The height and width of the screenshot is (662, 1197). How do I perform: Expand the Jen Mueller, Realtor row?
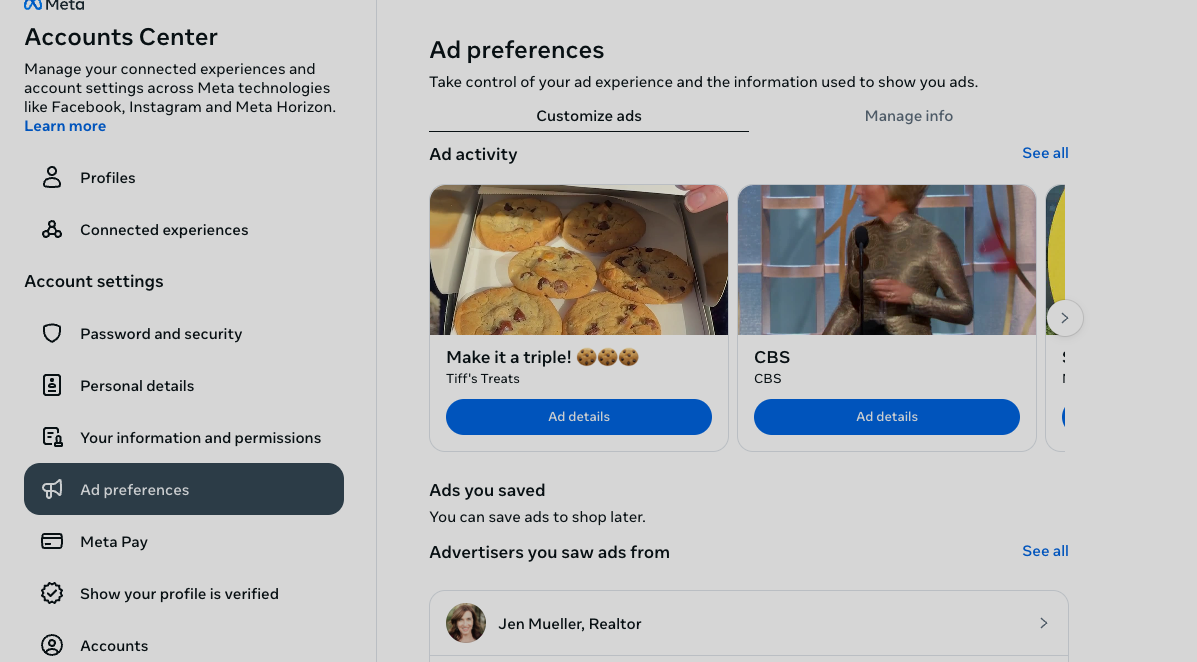tap(1043, 622)
